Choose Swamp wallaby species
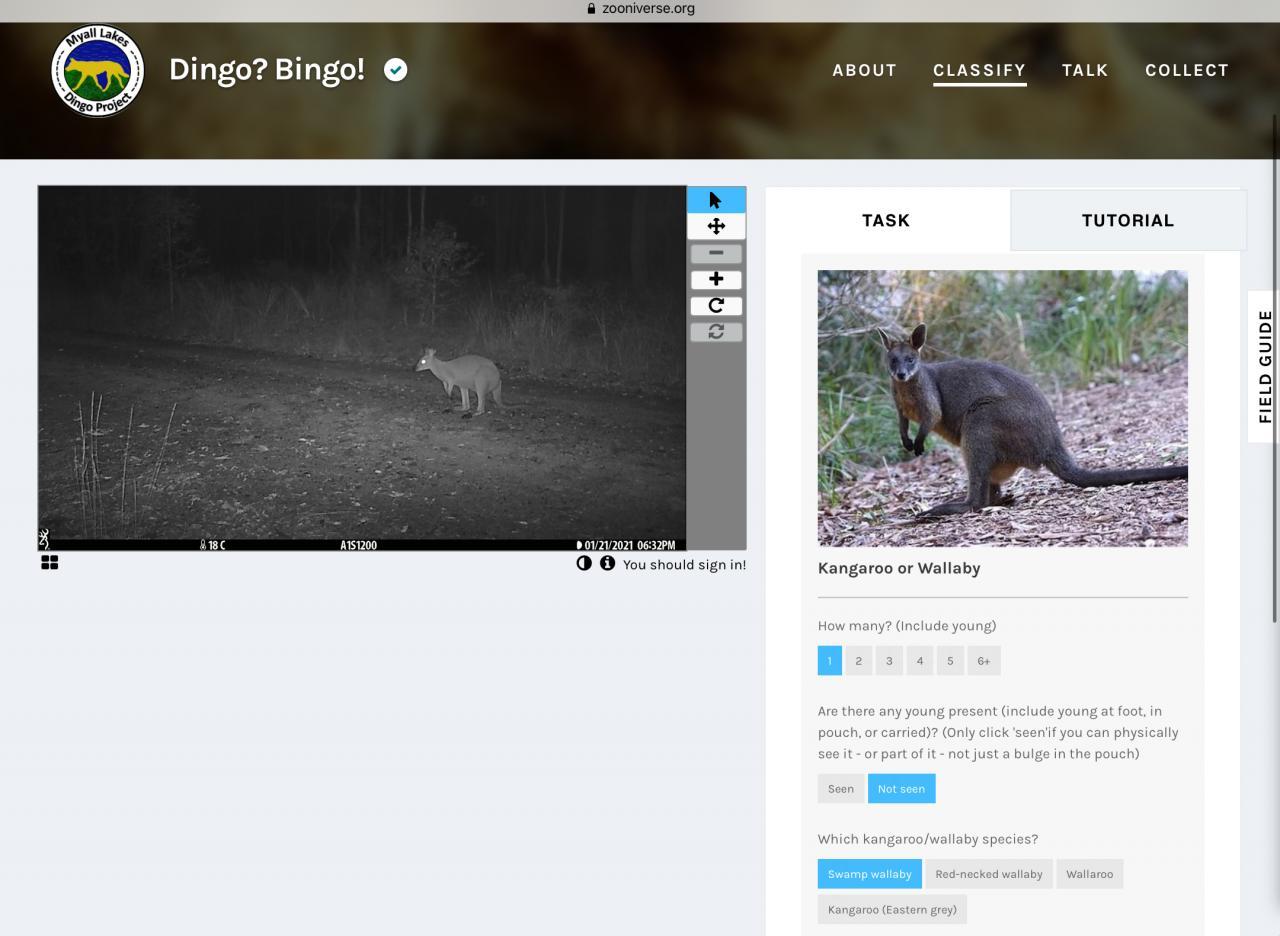1280x936 pixels. [870, 874]
